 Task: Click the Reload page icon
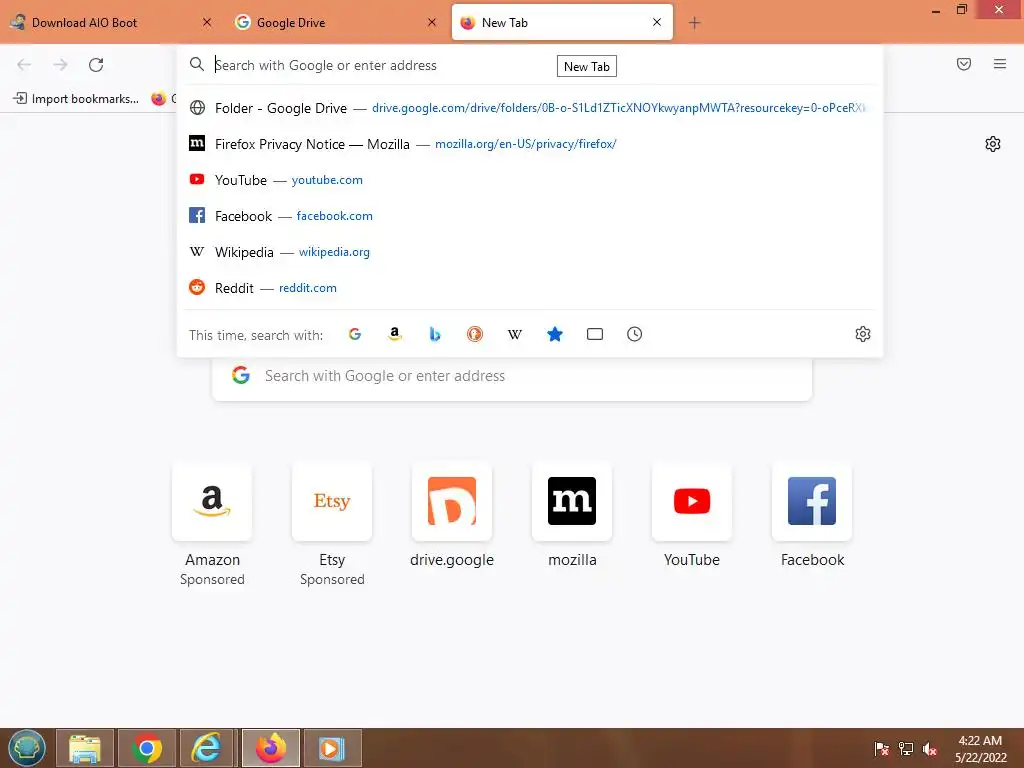[96, 65]
